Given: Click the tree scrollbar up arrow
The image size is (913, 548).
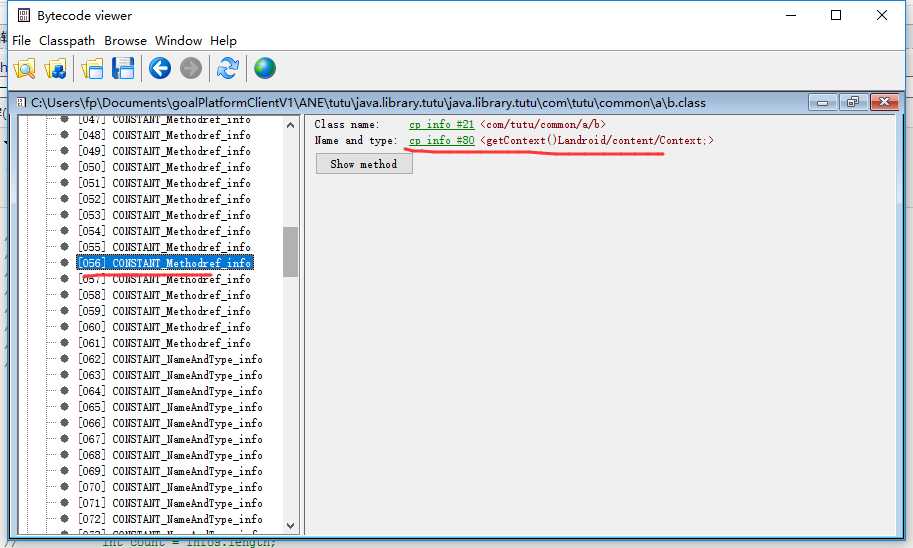Looking at the screenshot, I should (291, 125).
